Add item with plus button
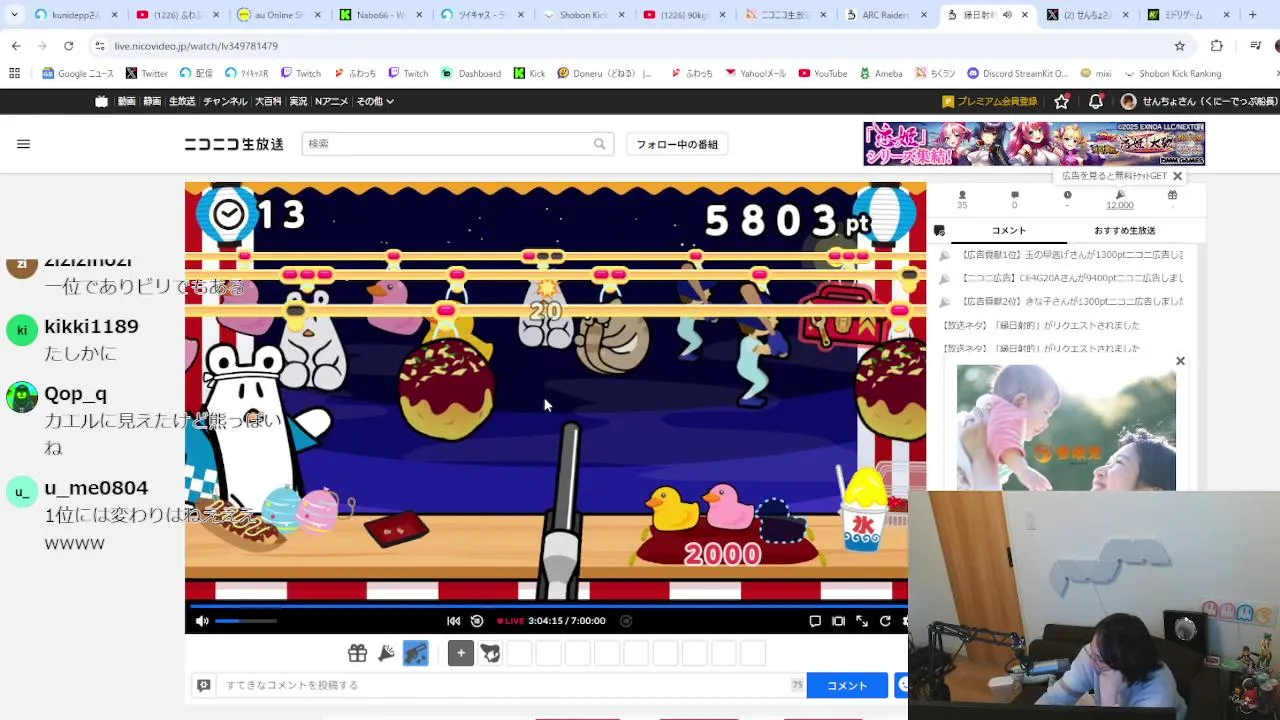This screenshot has height=720, width=1280. [x=461, y=654]
